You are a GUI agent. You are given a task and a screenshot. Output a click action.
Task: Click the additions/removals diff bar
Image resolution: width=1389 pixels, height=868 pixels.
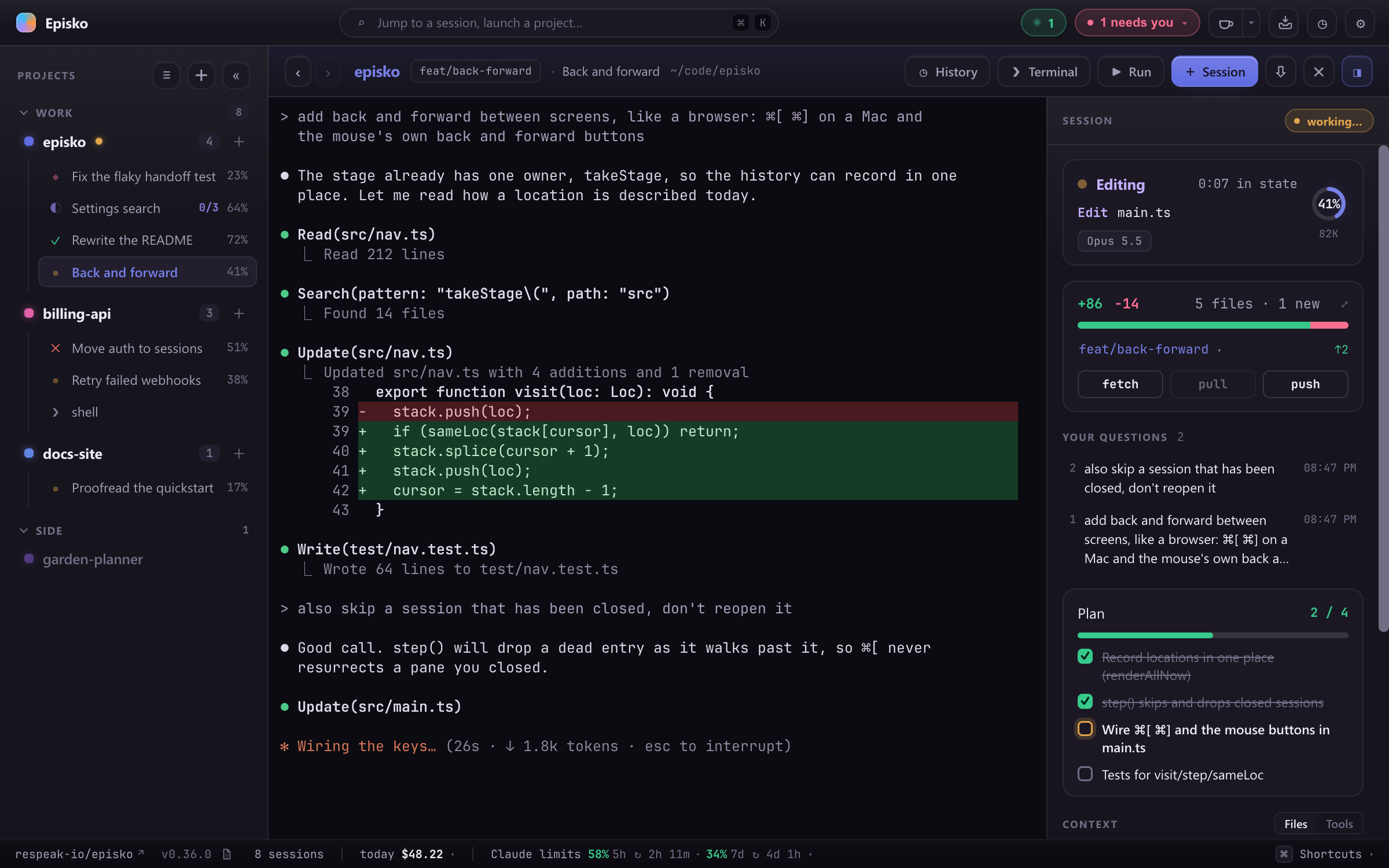coord(1212,325)
